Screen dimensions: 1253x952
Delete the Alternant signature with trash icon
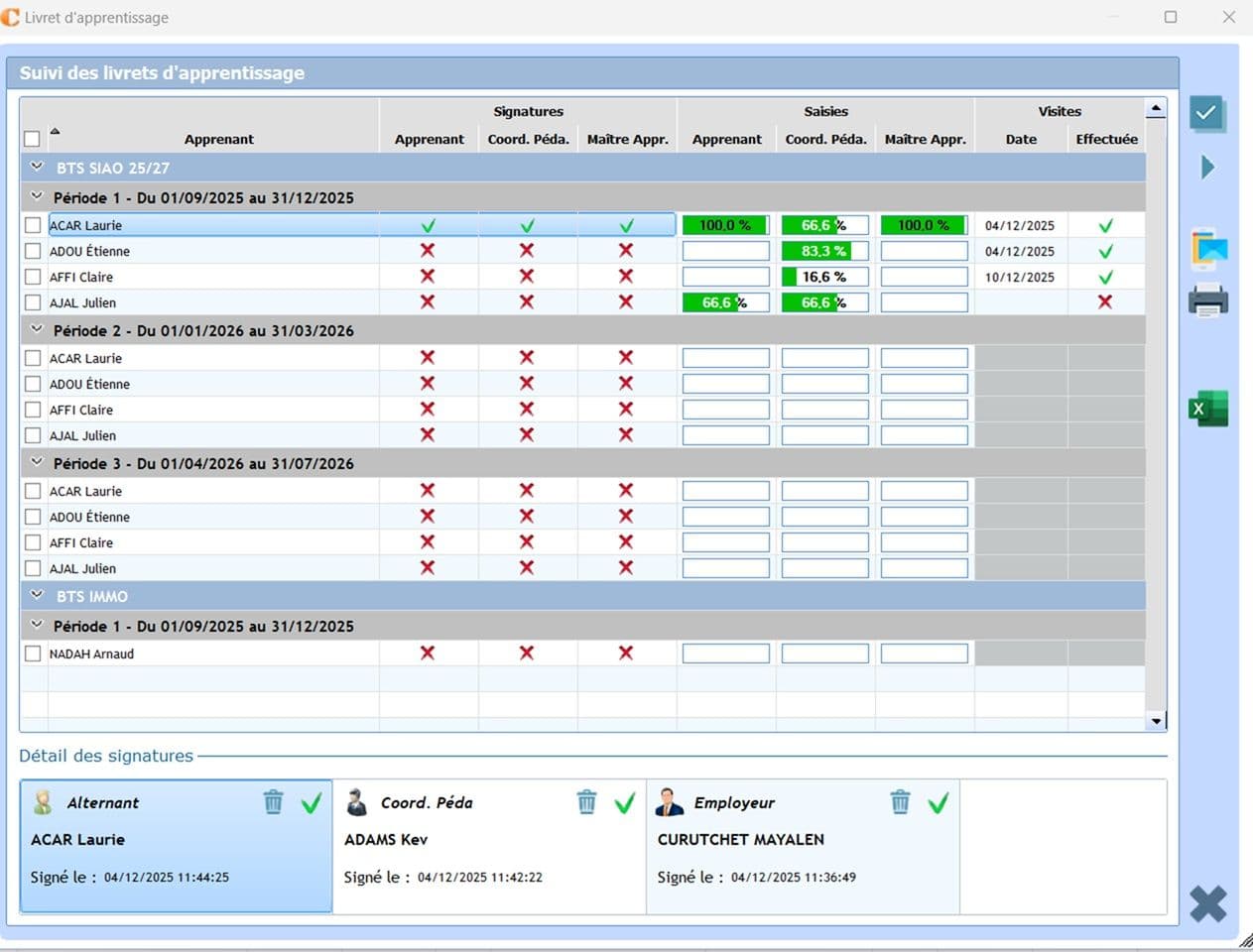(x=274, y=801)
